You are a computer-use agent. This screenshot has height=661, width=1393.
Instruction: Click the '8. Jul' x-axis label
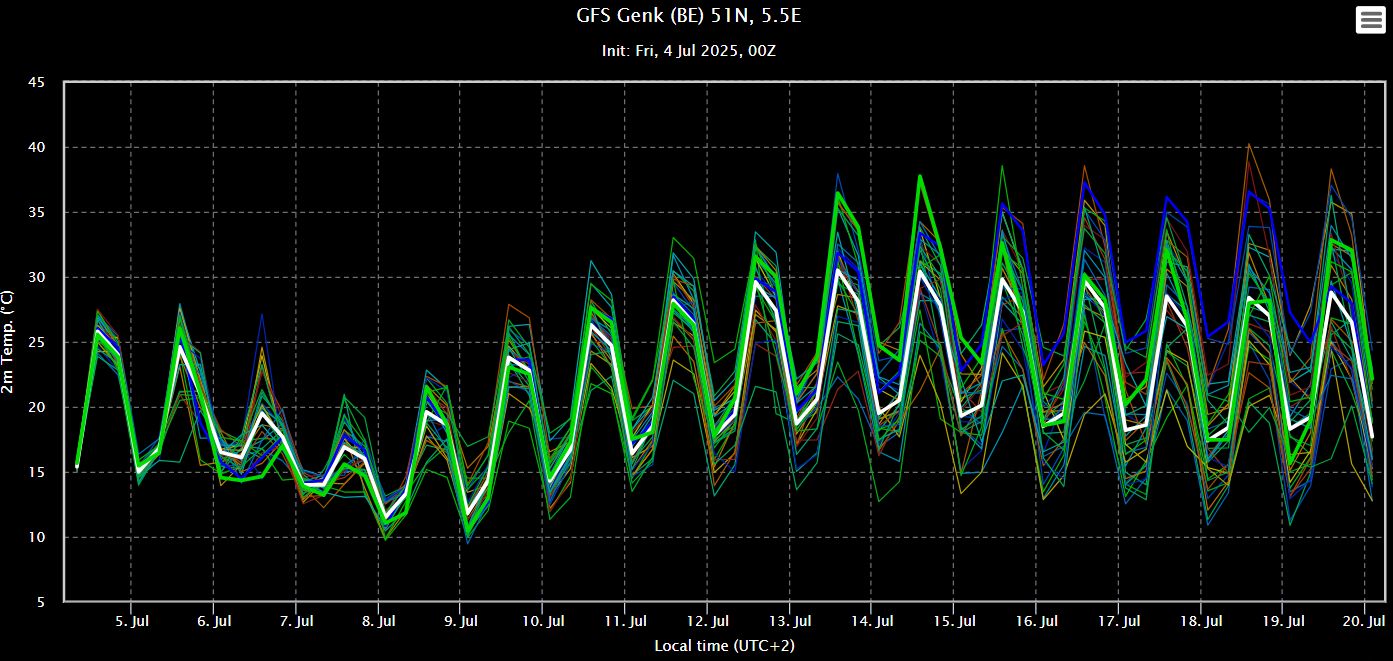[x=378, y=621]
